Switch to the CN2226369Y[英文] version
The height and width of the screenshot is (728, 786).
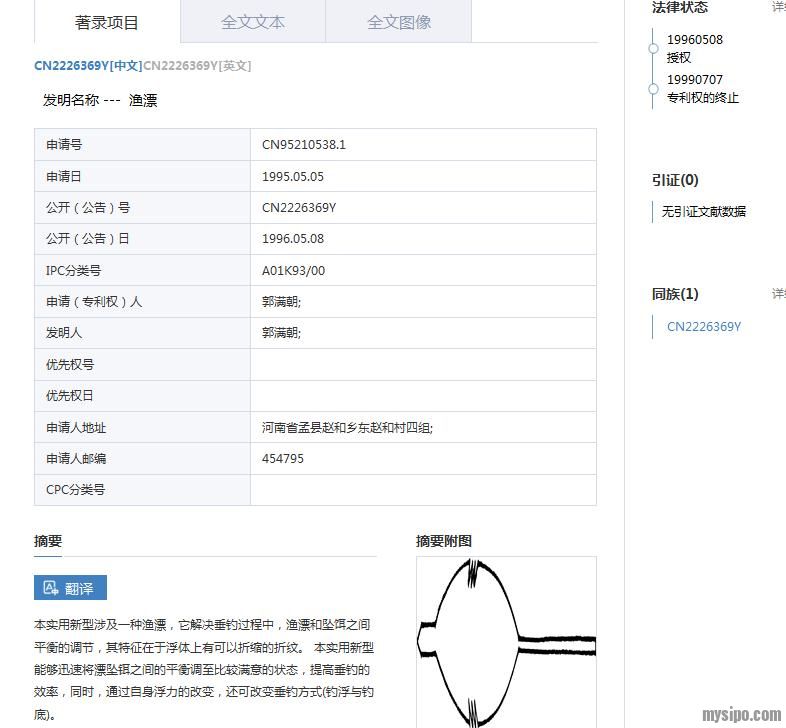[x=197, y=66]
